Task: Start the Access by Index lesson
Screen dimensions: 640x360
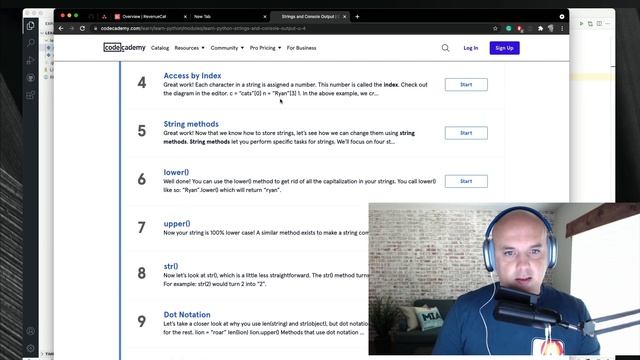Action: pyautogui.click(x=466, y=84)
